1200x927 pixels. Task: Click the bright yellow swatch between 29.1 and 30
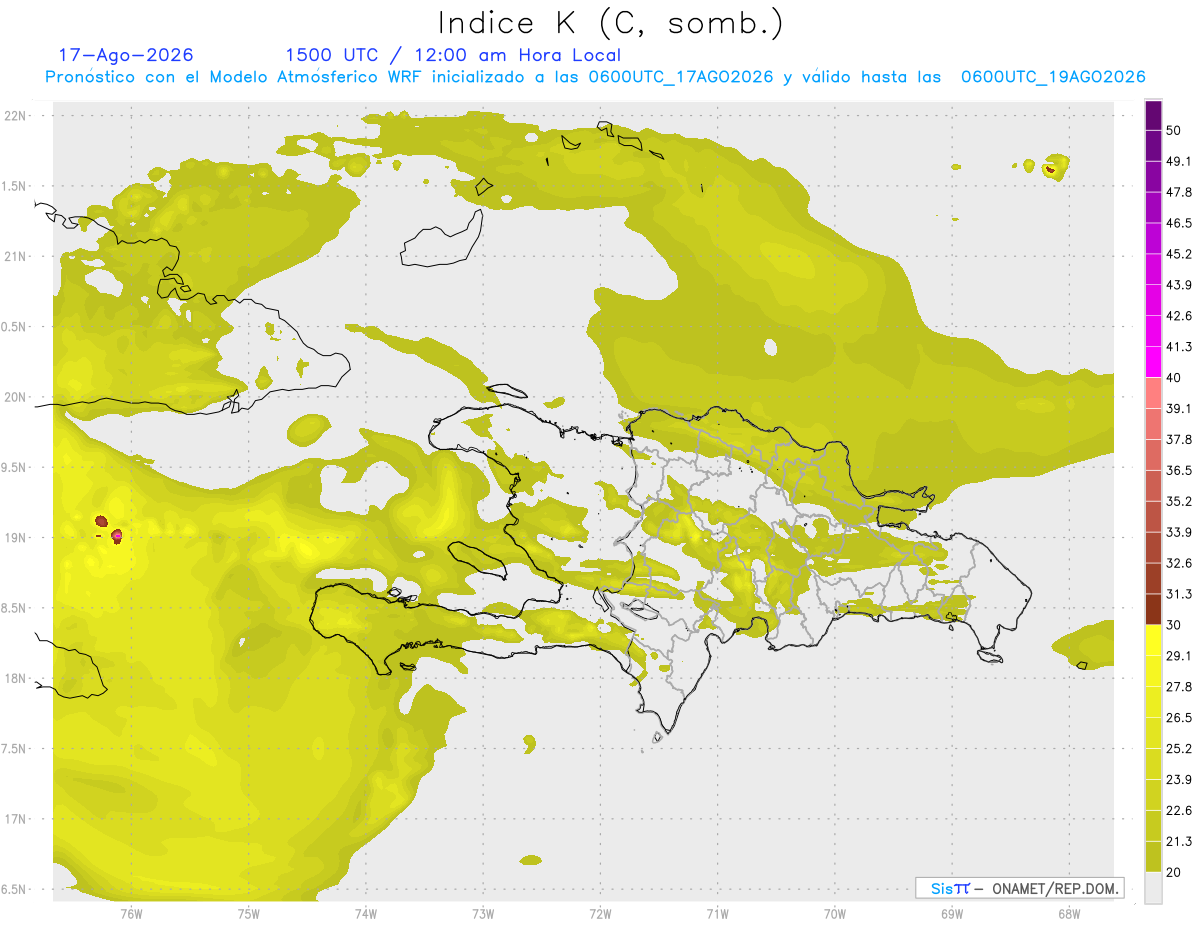1154,640
